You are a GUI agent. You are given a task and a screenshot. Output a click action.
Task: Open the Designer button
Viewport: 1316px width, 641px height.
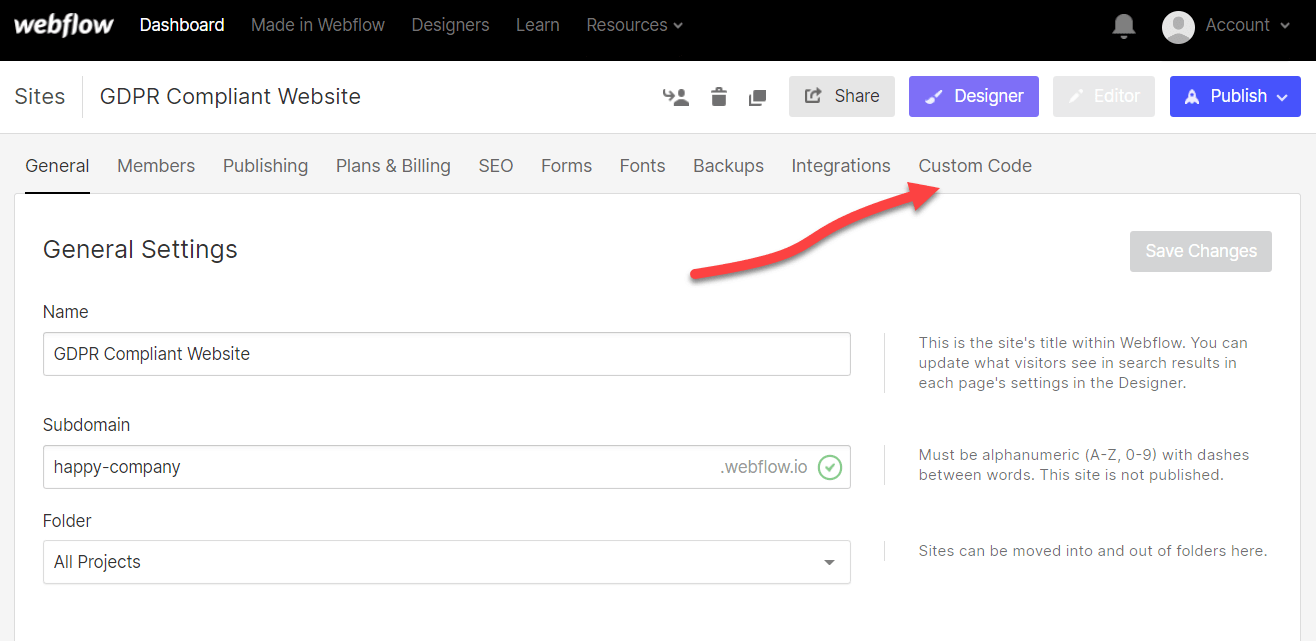[x=974, y=96]
